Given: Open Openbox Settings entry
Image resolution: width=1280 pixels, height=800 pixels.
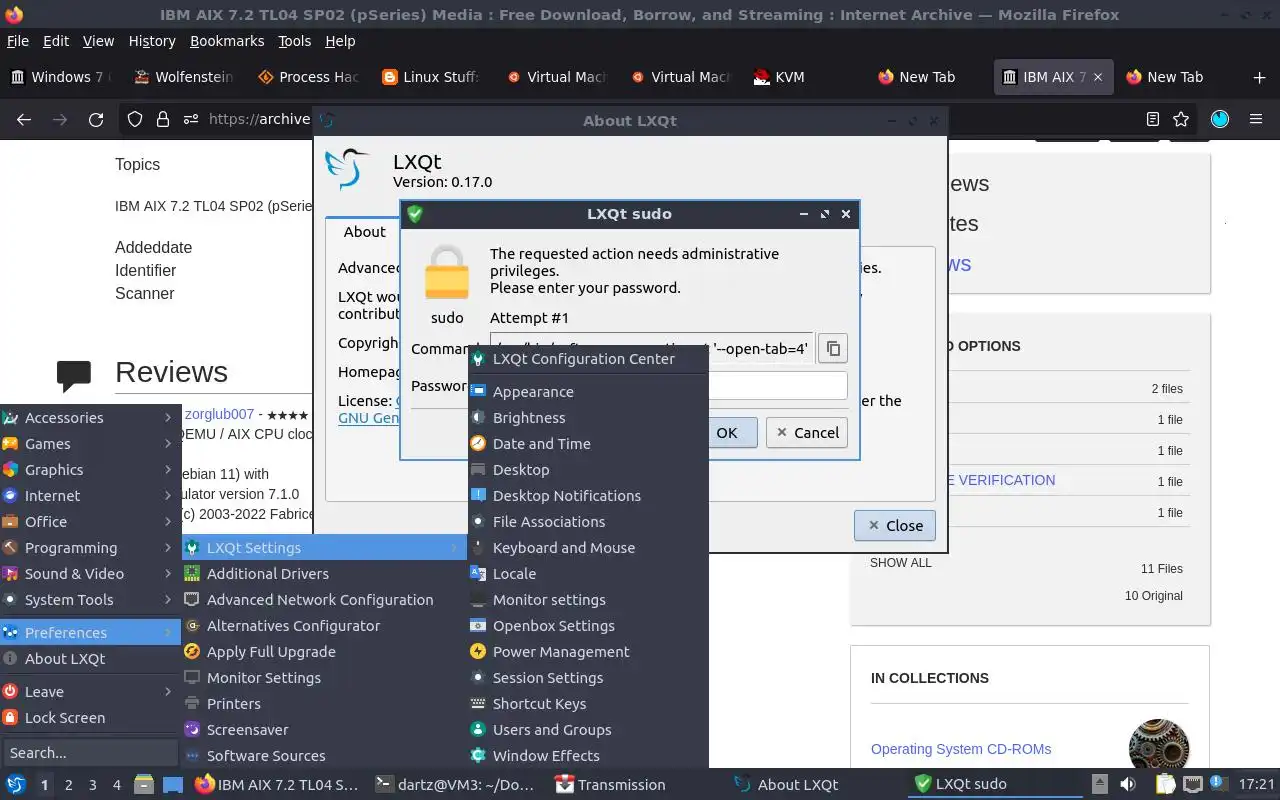Looking at the screenshot, I should pyautogui.click(x=588, y=626).
